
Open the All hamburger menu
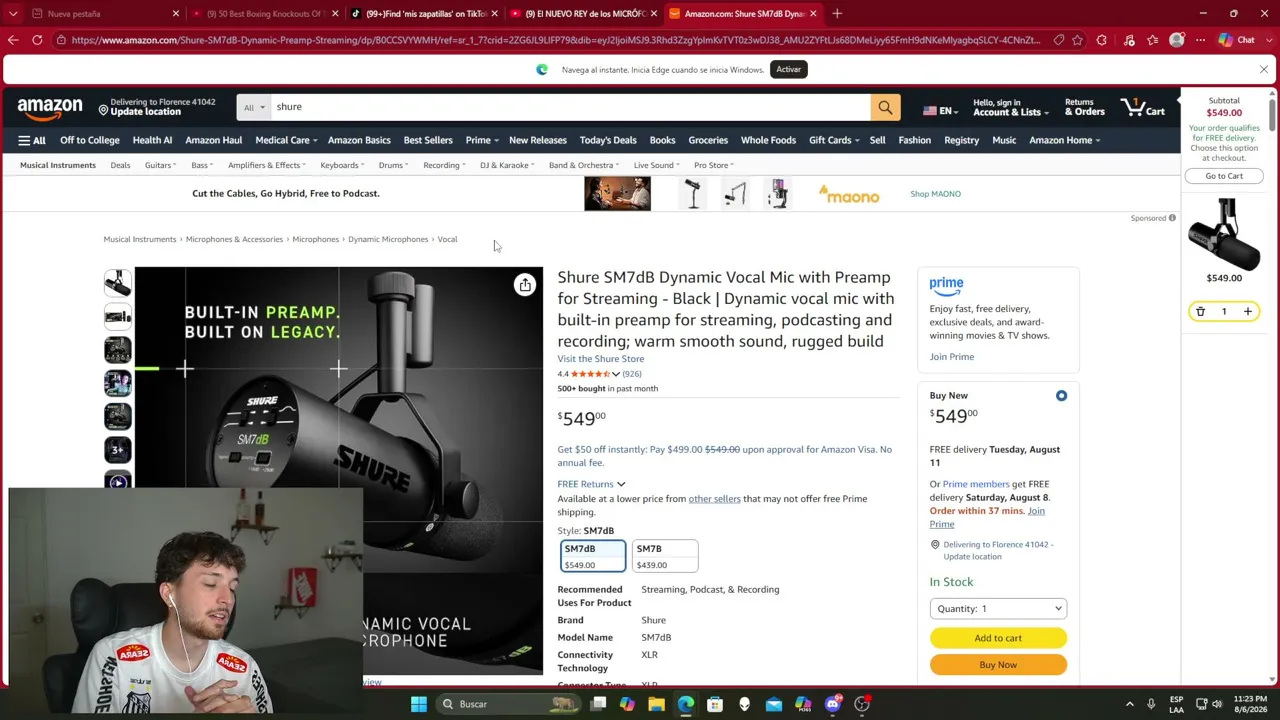pos(32,140)
